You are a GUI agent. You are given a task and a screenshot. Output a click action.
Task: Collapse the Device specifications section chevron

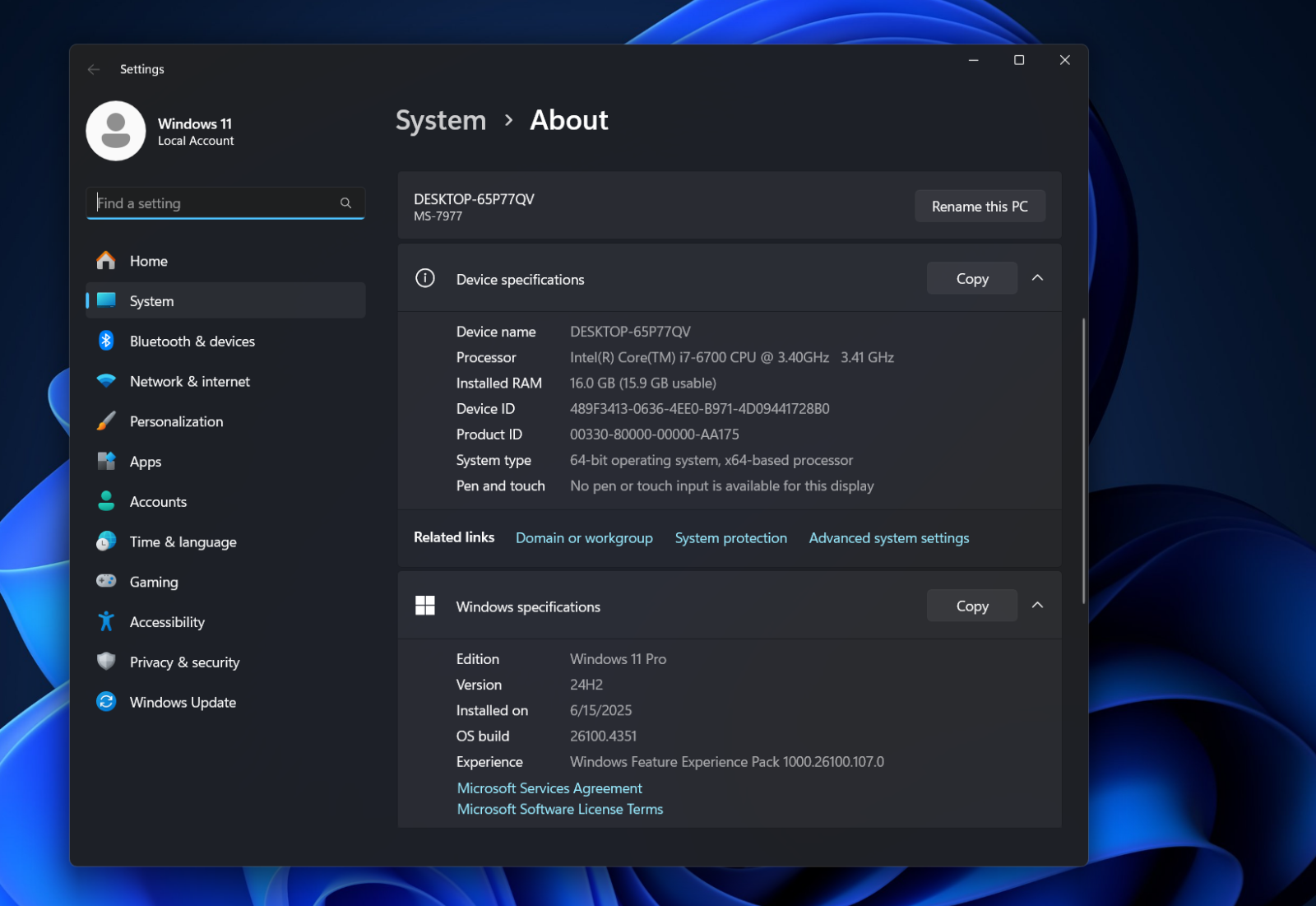click(x=1038, y=278)
